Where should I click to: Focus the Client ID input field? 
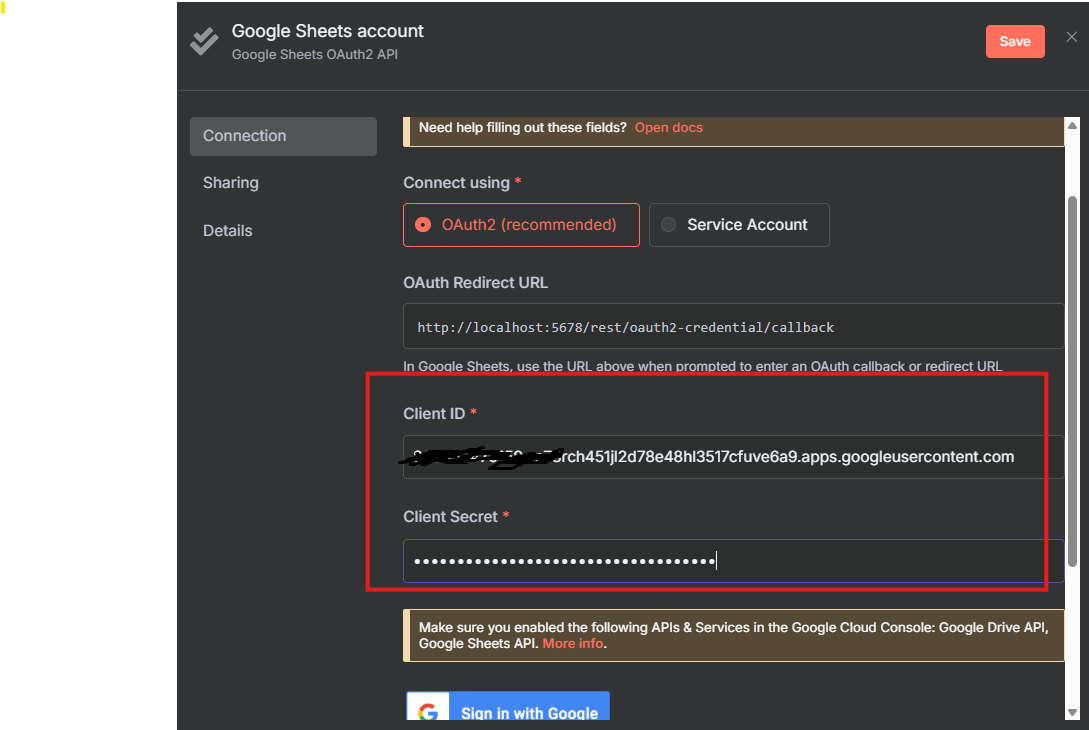pyautogui.click(x=733, y=457)
